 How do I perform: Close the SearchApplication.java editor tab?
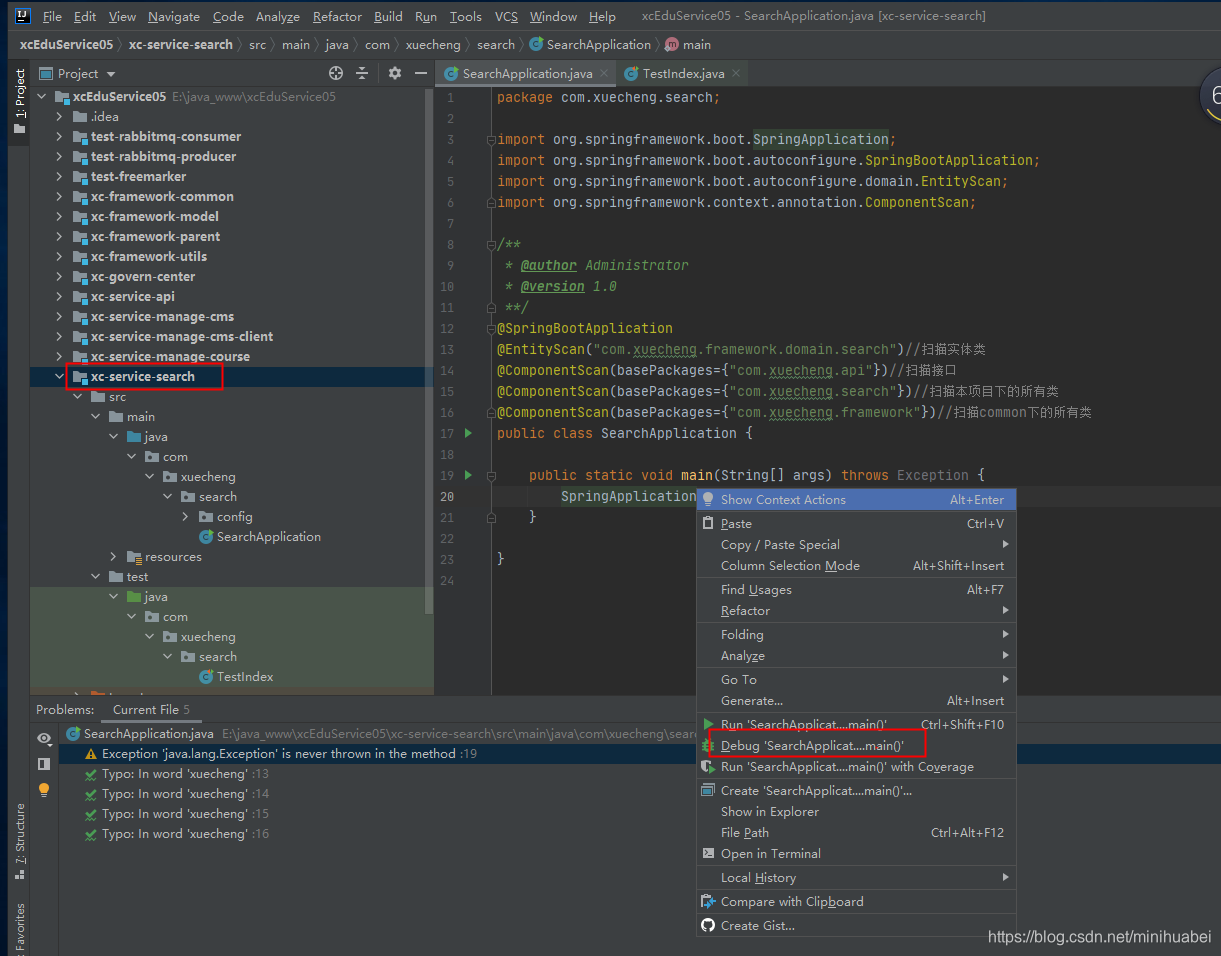pyautogui.click(x=604, y=73)
